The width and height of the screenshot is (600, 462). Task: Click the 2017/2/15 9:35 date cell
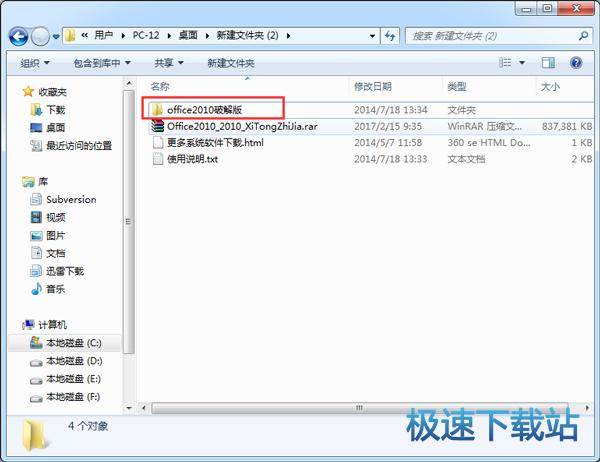388,126
